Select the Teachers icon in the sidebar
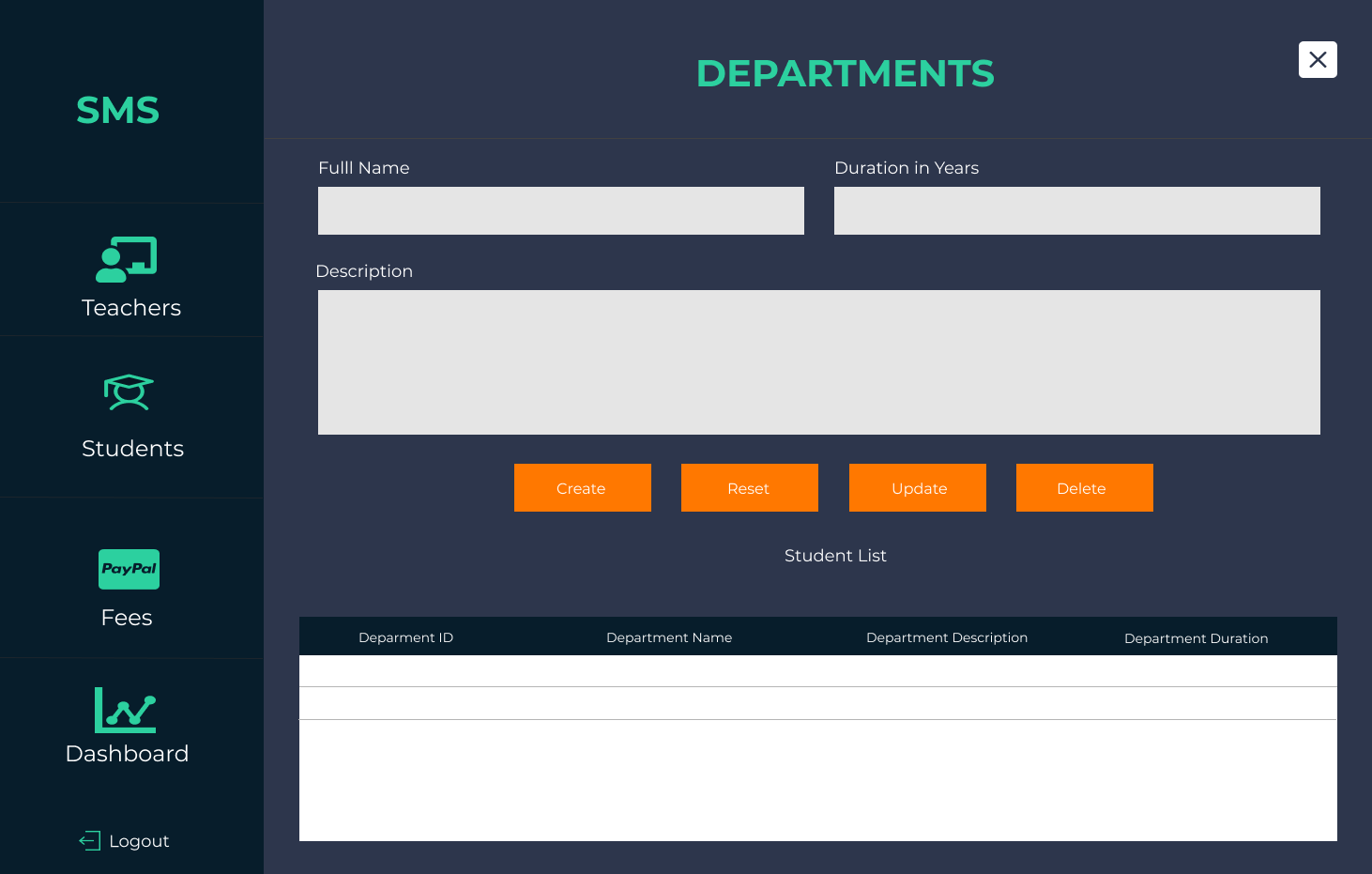Image resolution: width=1372 pixels, height=874 pixels. [x=129, y=259]
